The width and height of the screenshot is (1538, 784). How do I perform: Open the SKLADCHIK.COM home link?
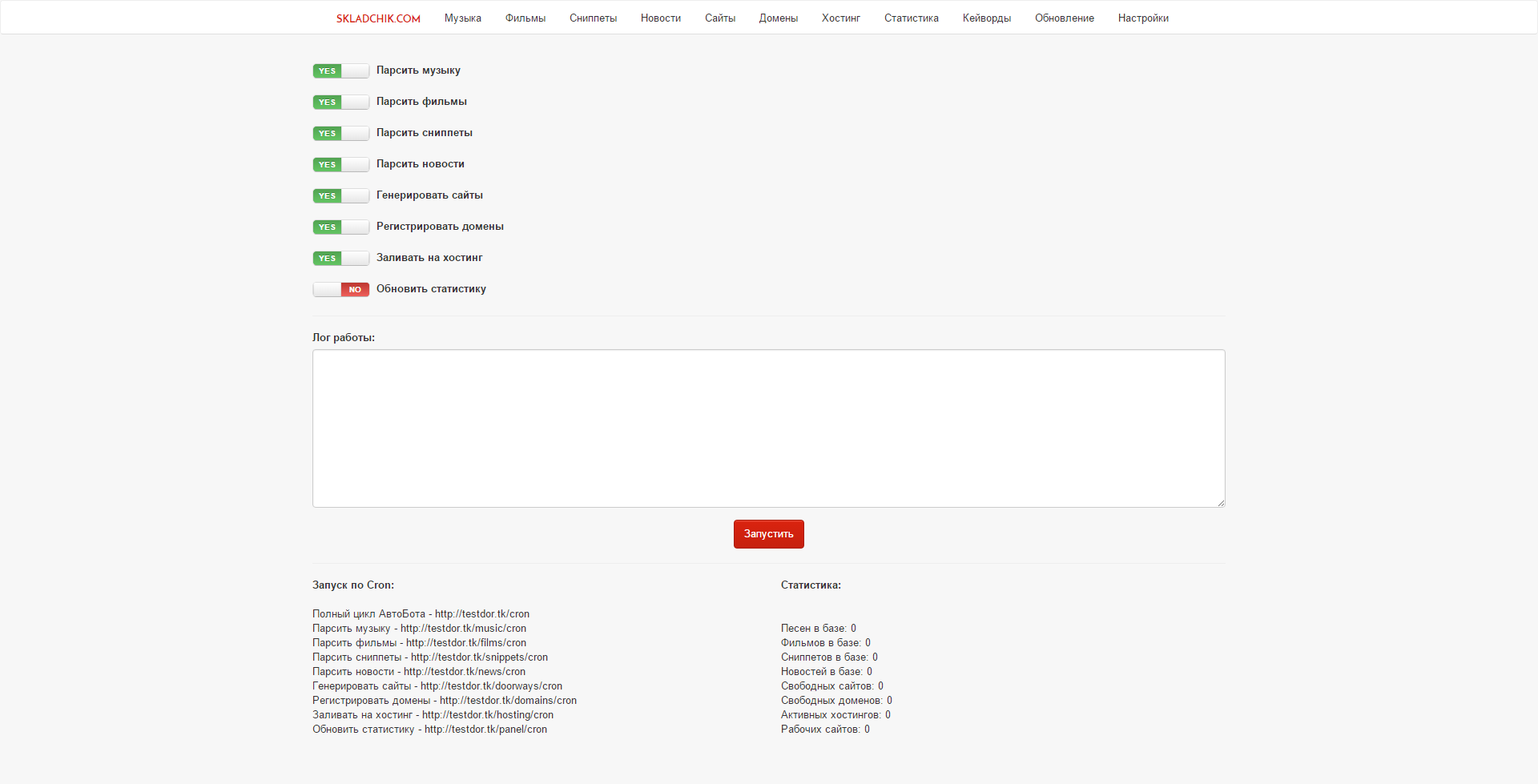tap(378, 18)
